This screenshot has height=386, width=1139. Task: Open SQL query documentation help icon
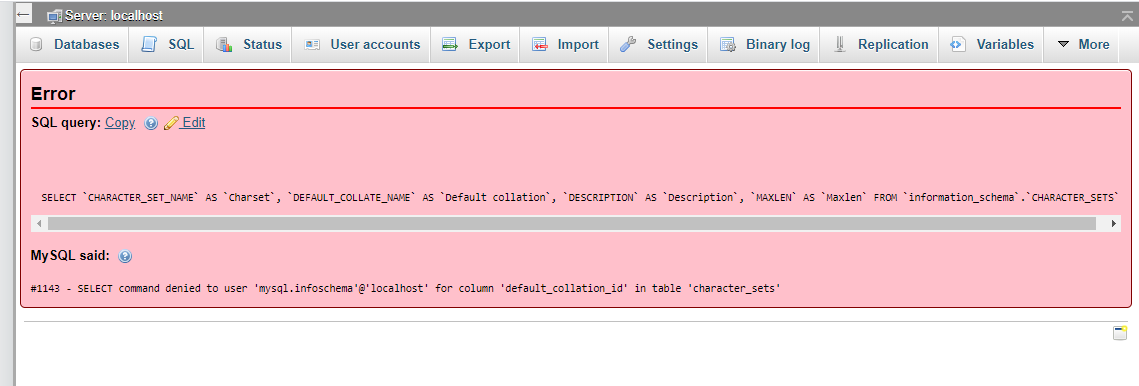click(x=151, y=124)
